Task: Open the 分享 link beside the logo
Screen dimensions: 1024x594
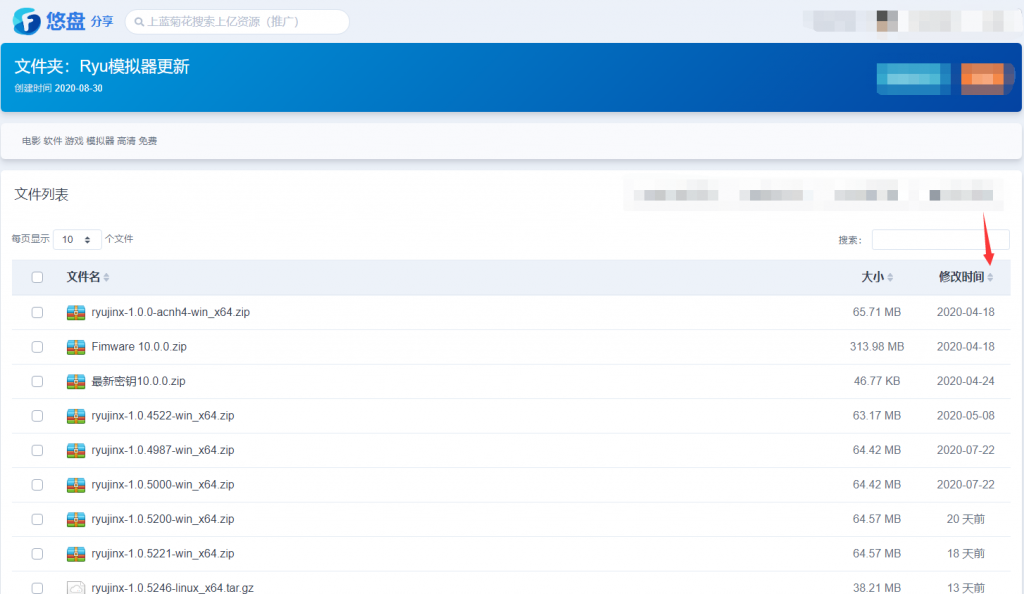Action: click(102, 22)
